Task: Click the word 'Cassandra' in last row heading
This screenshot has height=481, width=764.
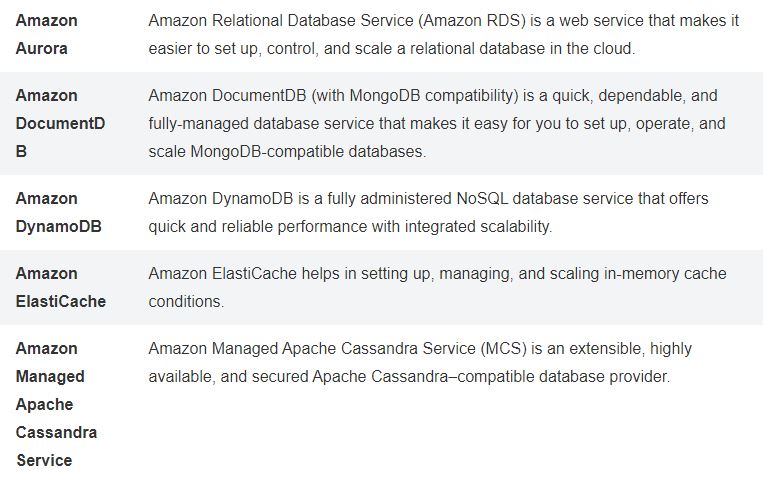Action: 56,433
